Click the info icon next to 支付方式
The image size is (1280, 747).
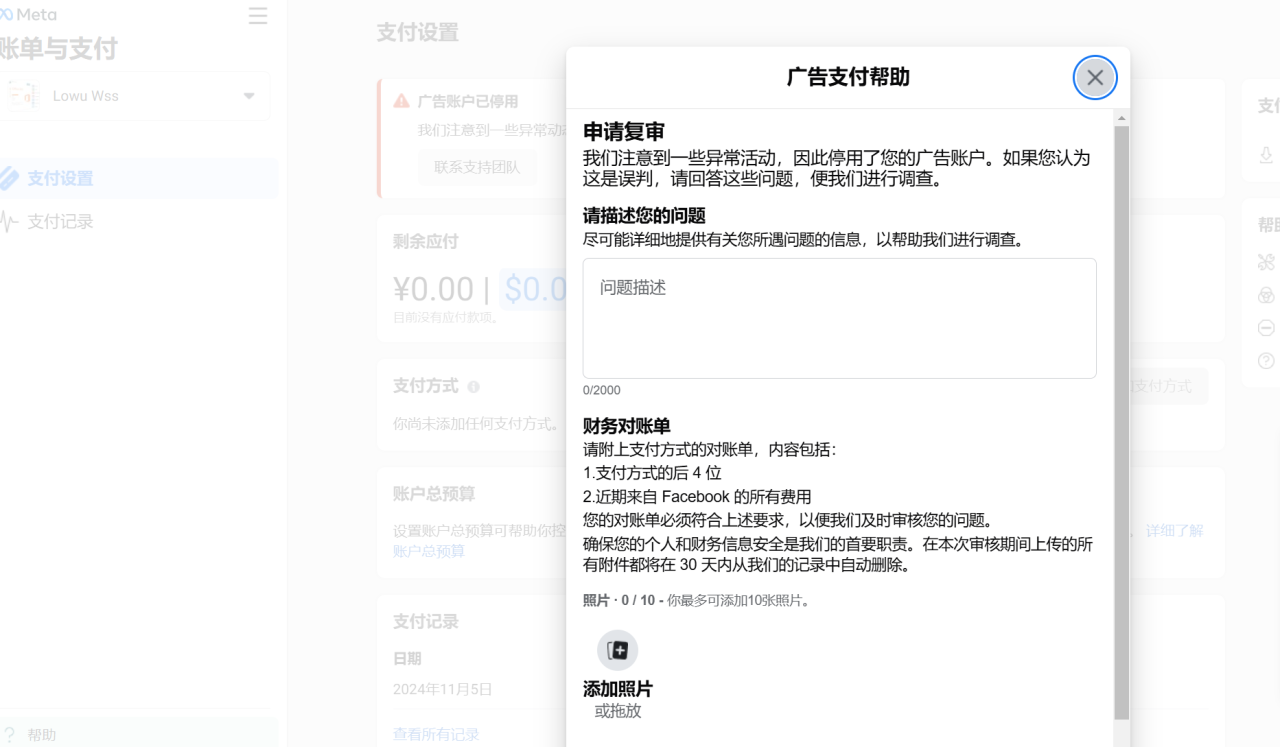473,387
